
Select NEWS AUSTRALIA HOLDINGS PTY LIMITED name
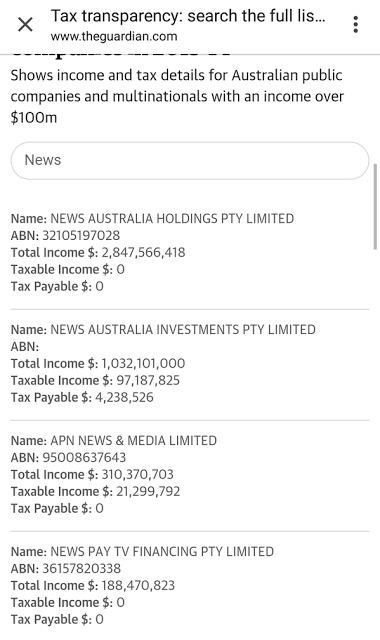(x=172, y=218)
